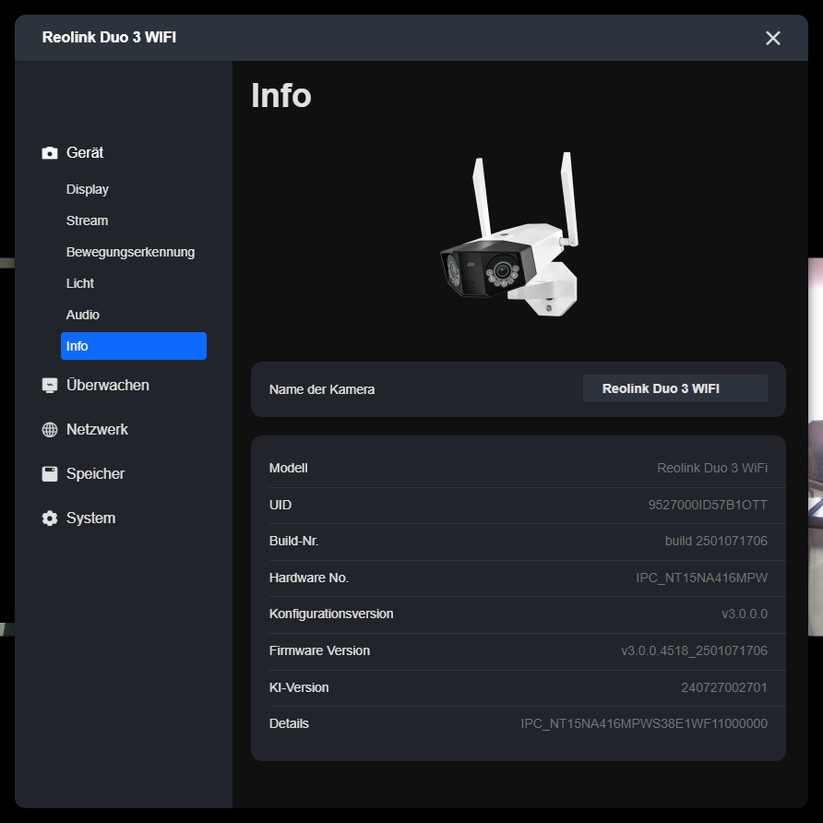This screenshot has width=823, height=823.
Task: Select the Audio settings entry
Action: tap(82, 314)
